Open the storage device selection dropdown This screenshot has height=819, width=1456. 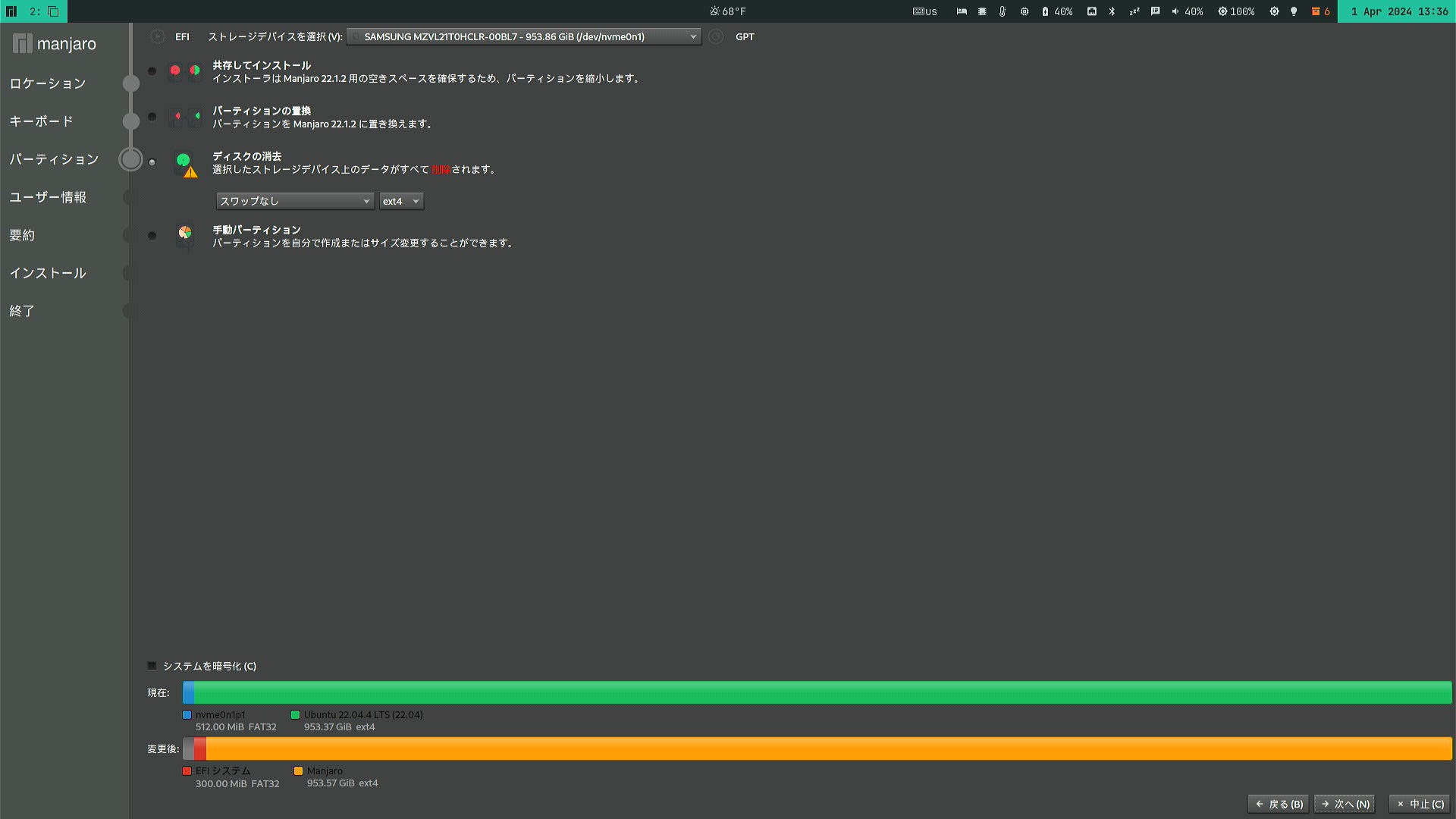(524, 36)
